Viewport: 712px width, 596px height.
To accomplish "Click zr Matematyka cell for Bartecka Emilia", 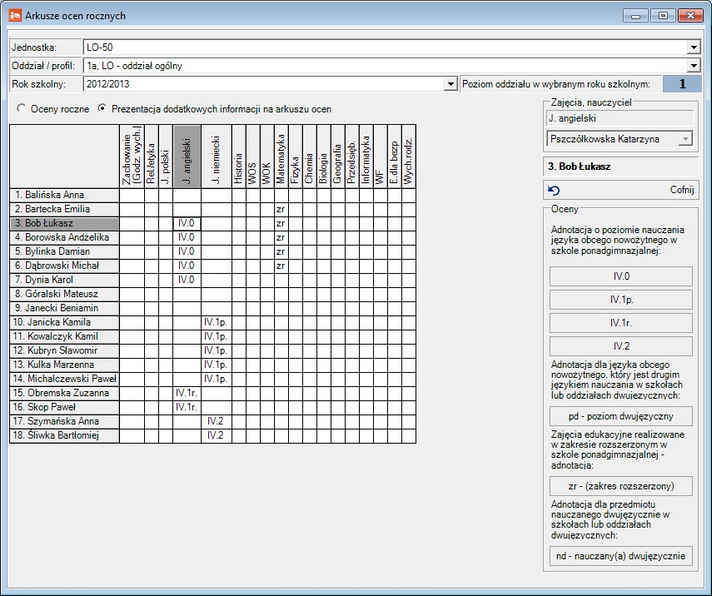I will click(x=281, y=209).
